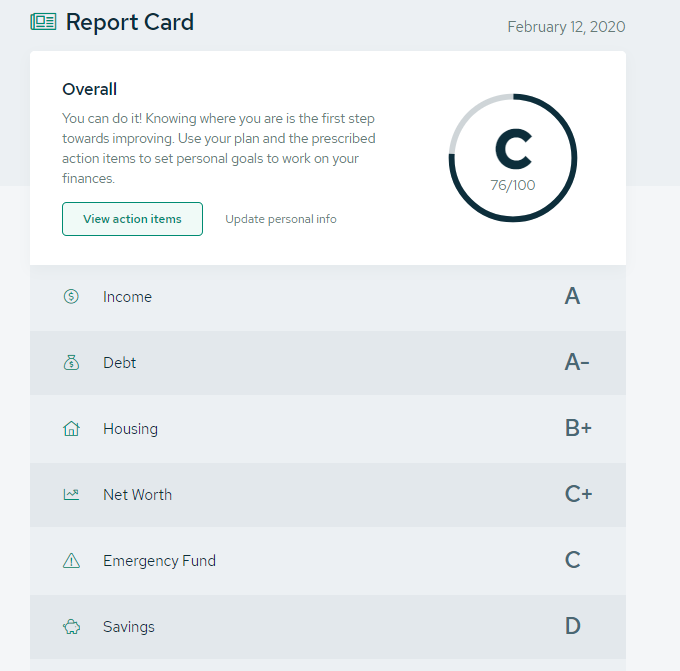This screenshot has height=671, width=680.
Task: Click the Net Worth chart icon
Action: click(71, 494)
